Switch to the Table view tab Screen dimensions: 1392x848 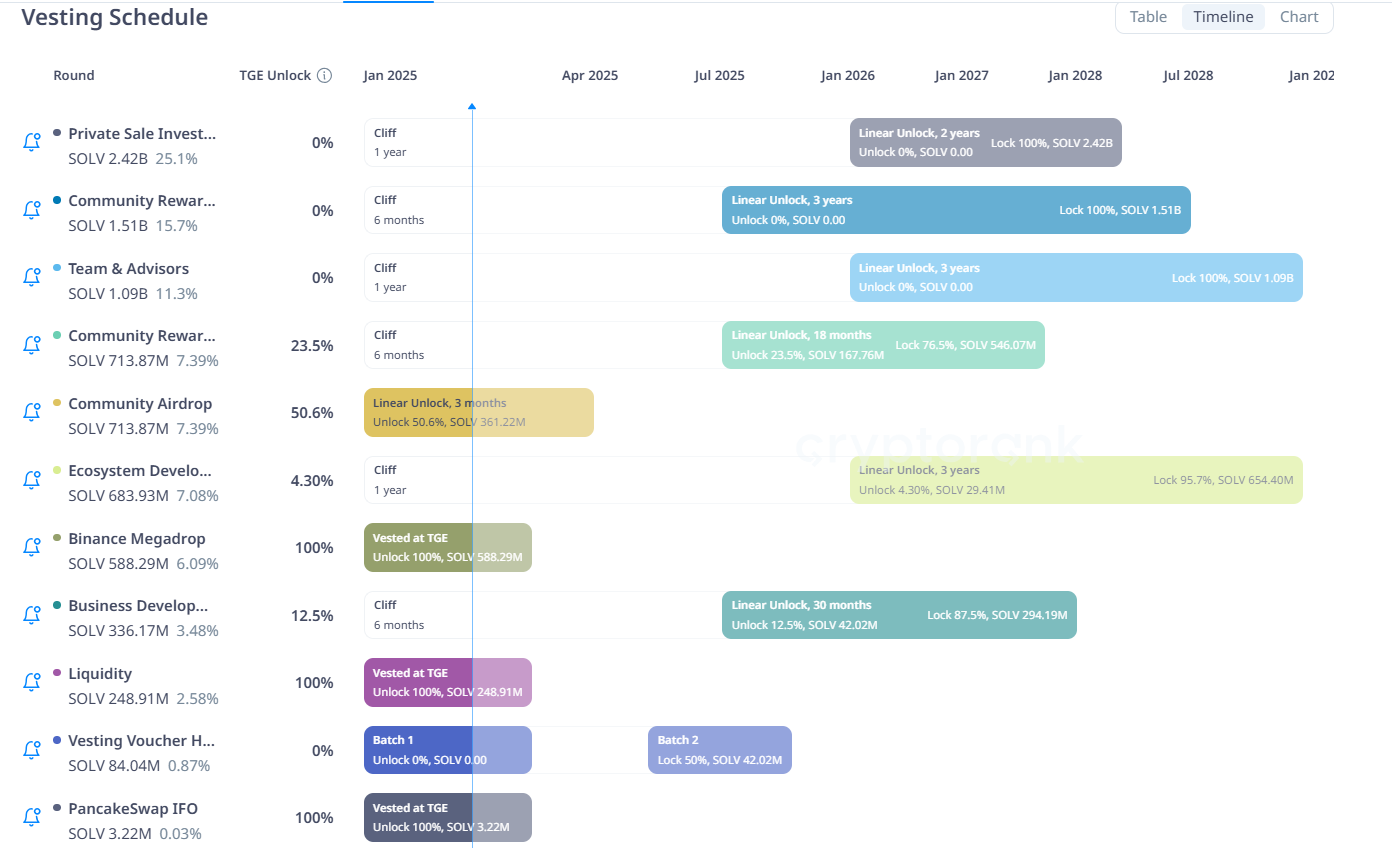1148,17
